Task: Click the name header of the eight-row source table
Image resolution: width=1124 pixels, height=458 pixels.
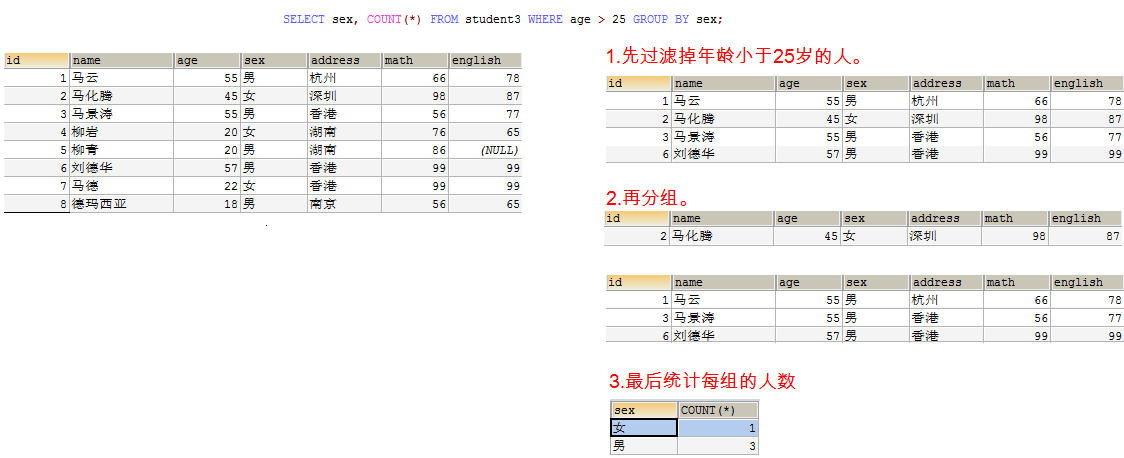Action: click(x=121, y=60)
